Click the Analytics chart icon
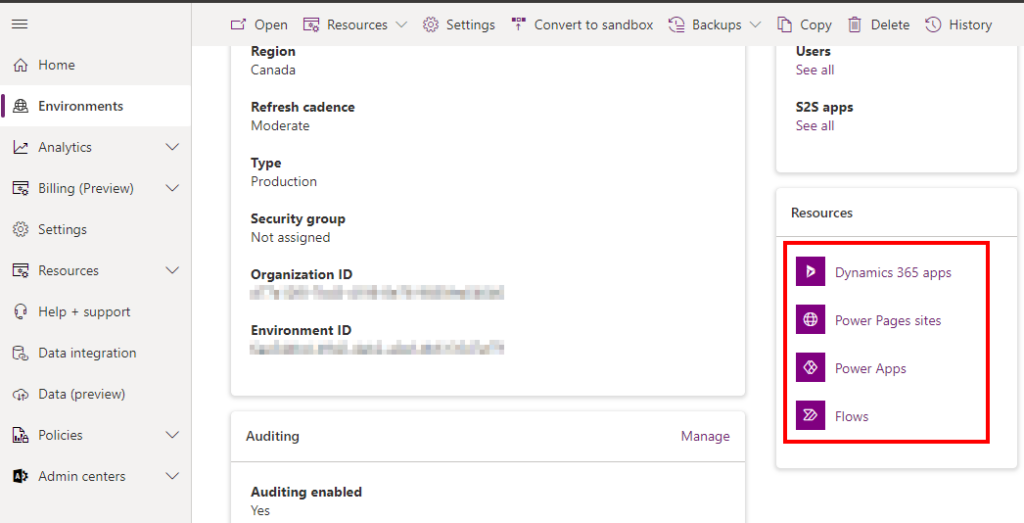This screenshot has height=523, width=1024. (x=21, y=148)
